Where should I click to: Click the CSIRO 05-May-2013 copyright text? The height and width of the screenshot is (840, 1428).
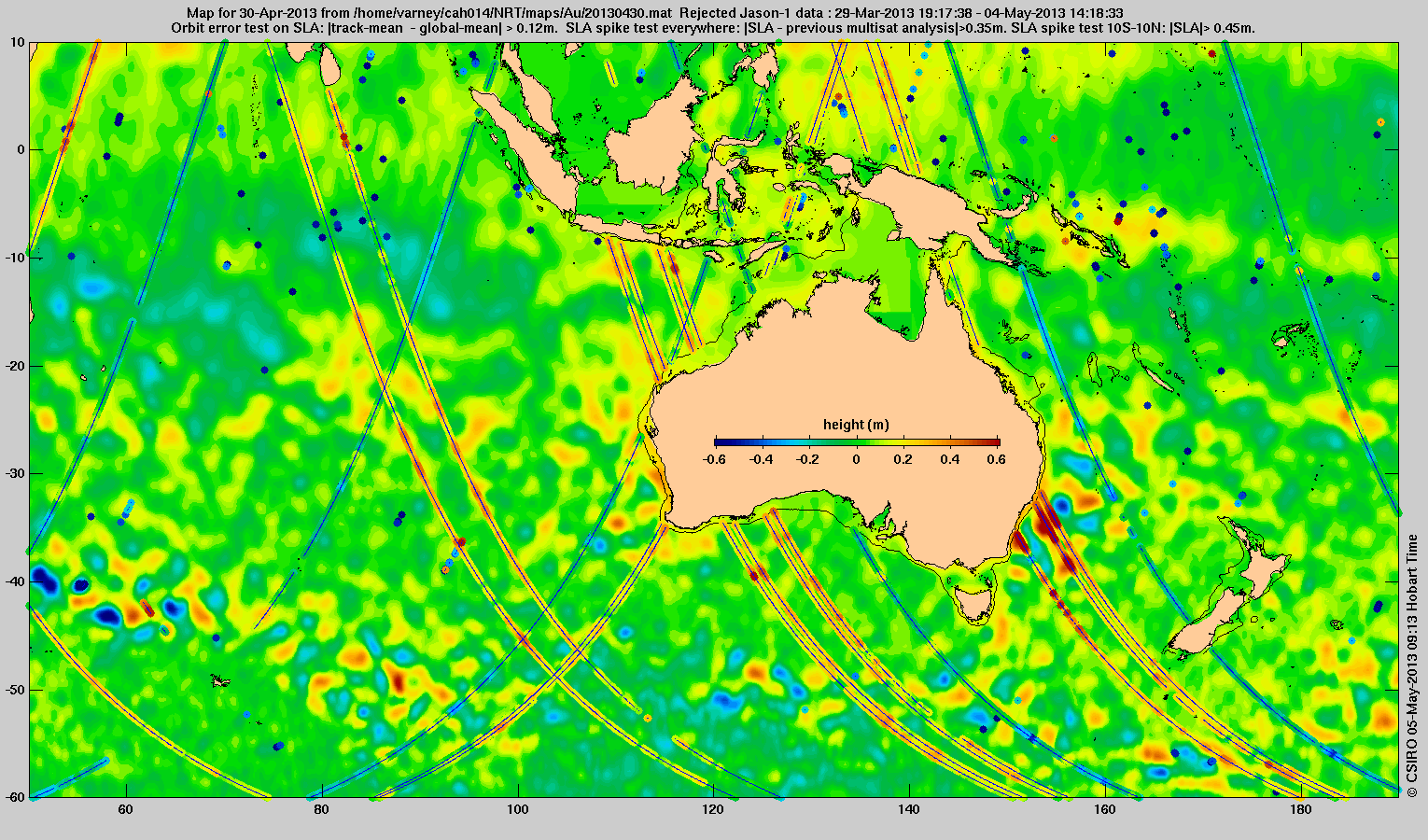pyautogui.click(x=1412, y=665)
